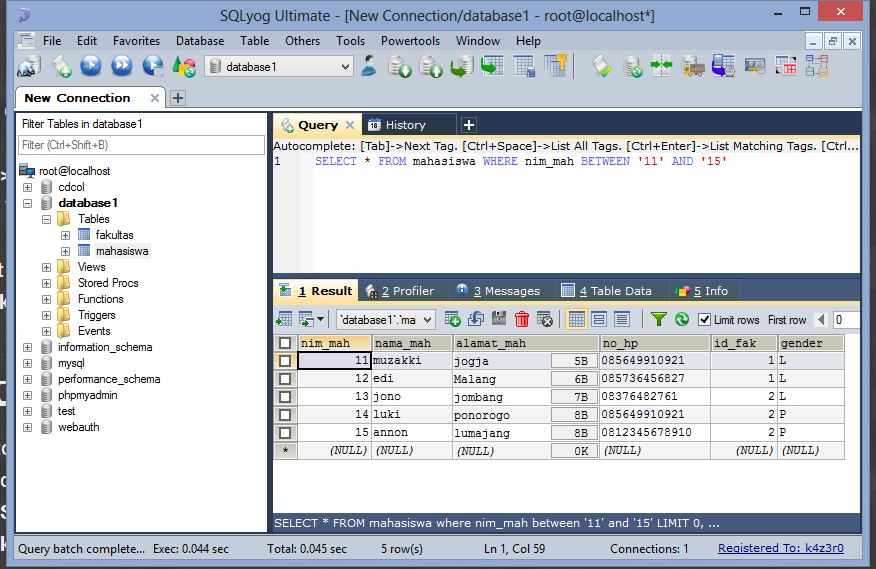Click the Execute Query play icon
This screenshot has width=876, height=569.
pyautogui.click(x=91, y=66)
